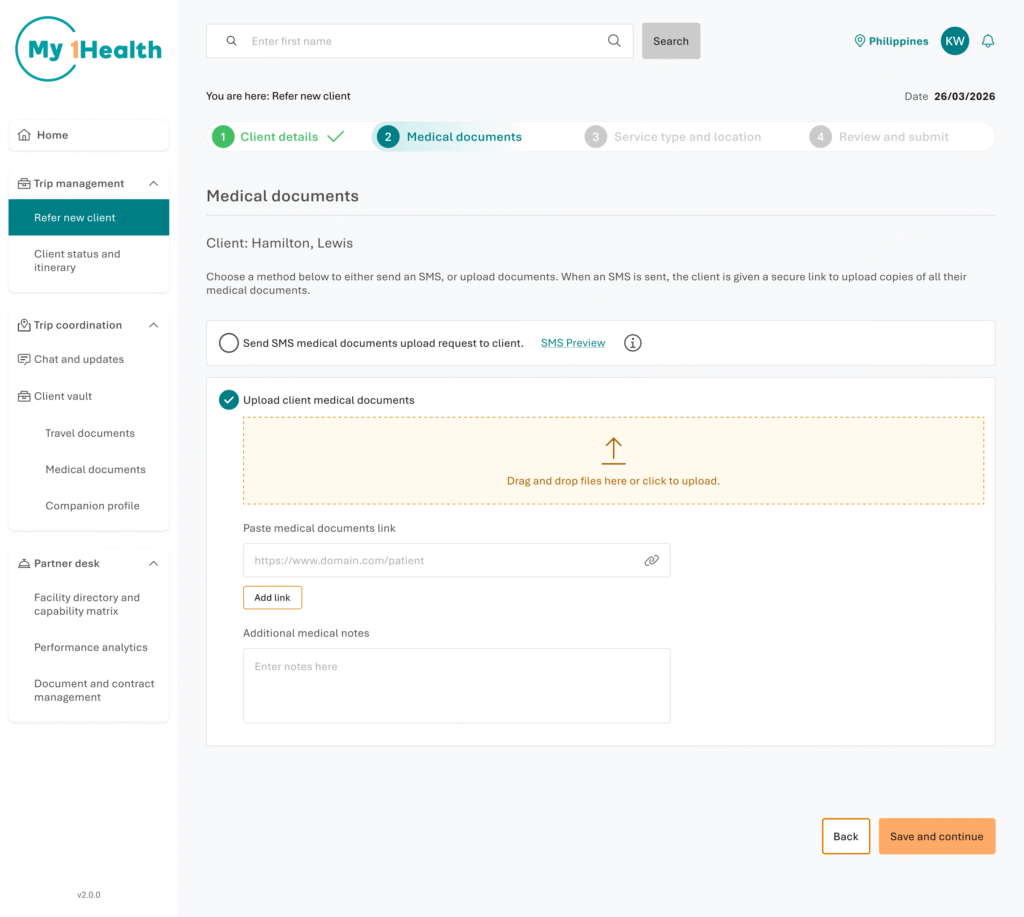1024x917 pixels.
Task: Click the drag and drop upload area
Action: [613, 460]
